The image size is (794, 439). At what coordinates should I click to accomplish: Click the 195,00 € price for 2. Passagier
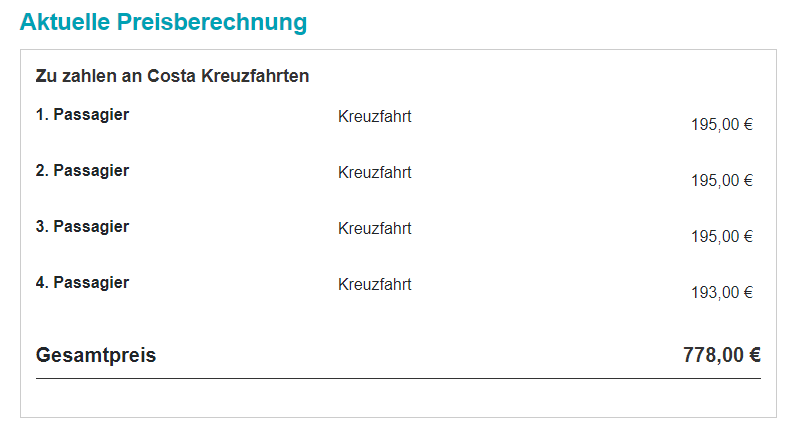721,181
